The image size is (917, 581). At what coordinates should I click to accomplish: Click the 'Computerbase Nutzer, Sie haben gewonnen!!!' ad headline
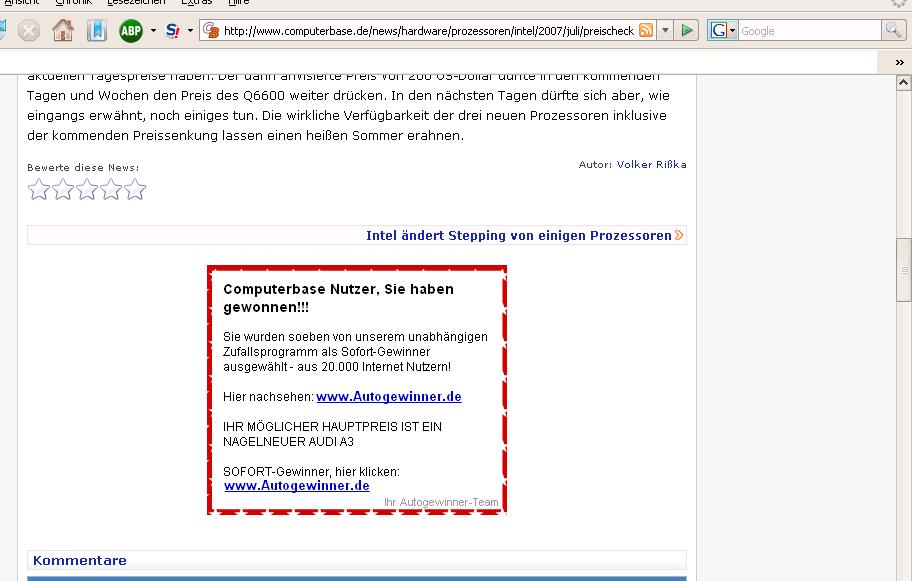click(338, 298)
